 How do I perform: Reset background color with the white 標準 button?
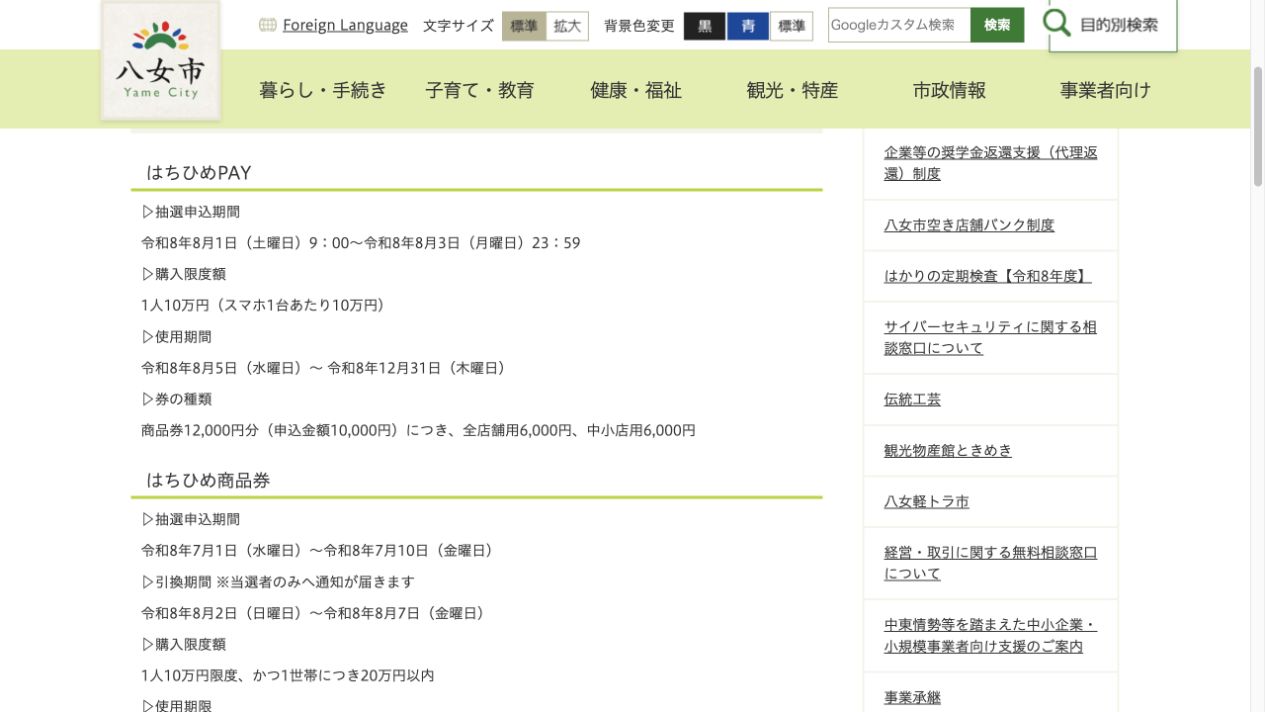tap(791, 26)
